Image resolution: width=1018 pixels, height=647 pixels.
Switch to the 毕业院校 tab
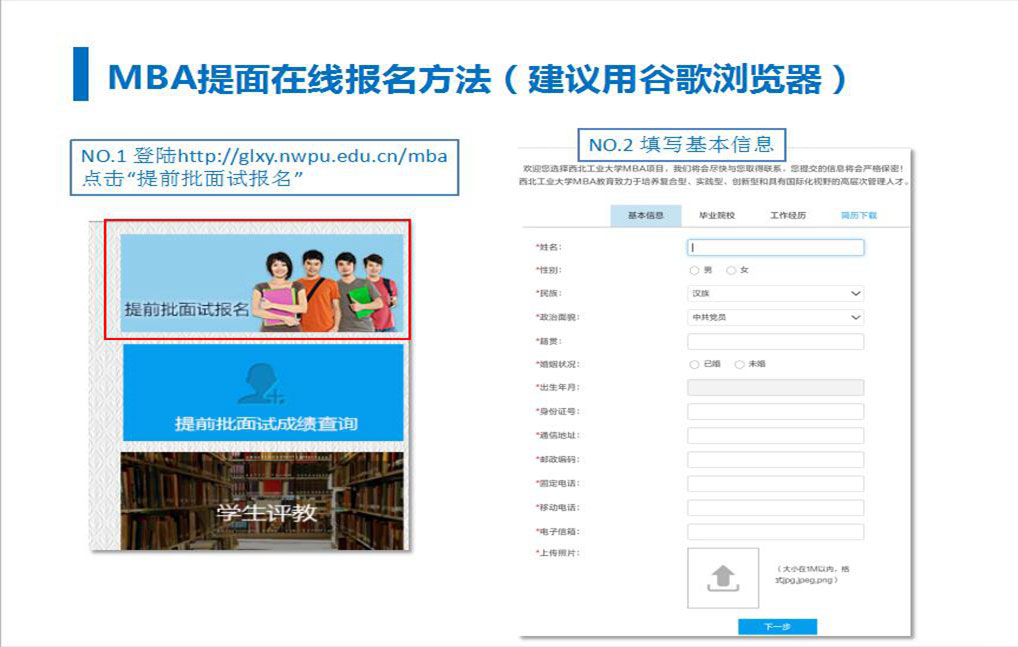[x=717, y=215]
